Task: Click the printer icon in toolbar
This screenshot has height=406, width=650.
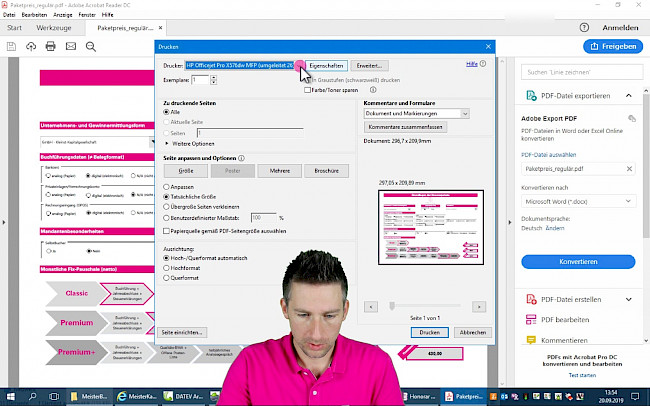Action: pyautogui.click(x=50, y=46)
